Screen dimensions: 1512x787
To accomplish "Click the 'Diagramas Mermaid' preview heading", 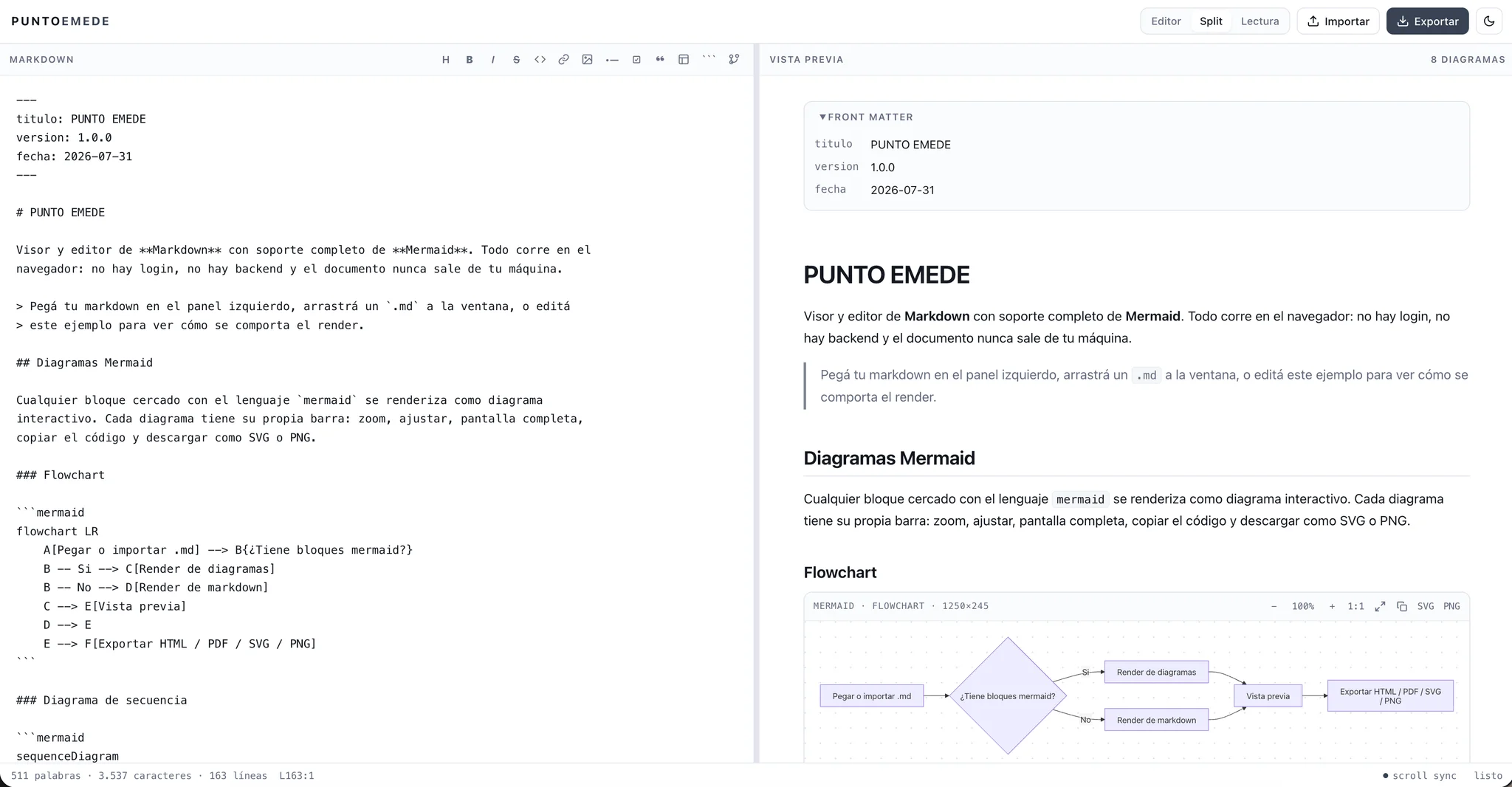I will click(889, 458).
